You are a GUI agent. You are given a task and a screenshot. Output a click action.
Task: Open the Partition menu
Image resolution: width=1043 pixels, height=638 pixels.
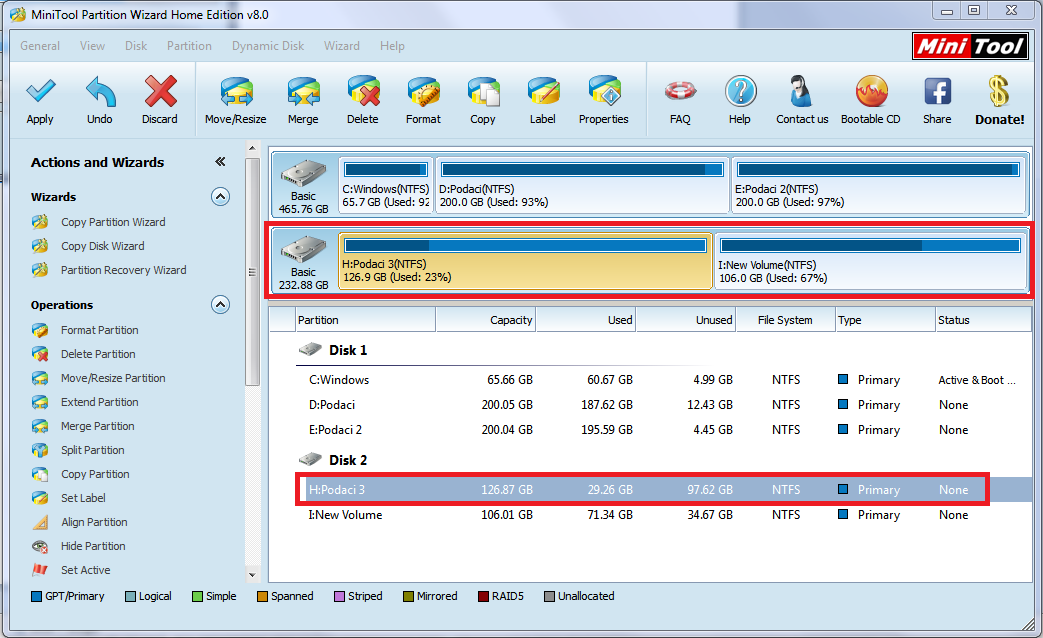coord(189,46)
